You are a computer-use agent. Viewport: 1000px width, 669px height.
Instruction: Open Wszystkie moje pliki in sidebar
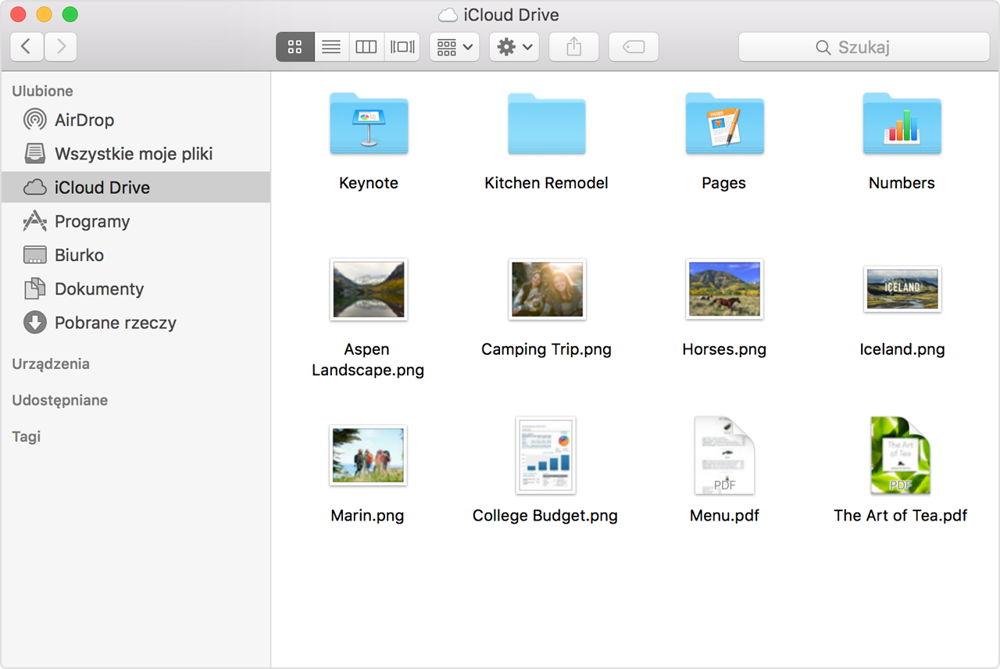tap(133, 154)
